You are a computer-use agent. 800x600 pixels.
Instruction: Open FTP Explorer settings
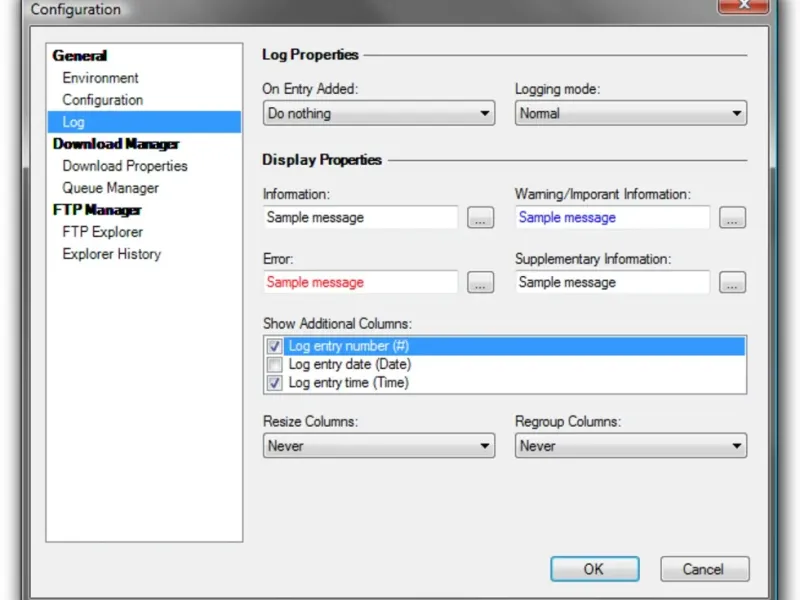coord(103,232)
